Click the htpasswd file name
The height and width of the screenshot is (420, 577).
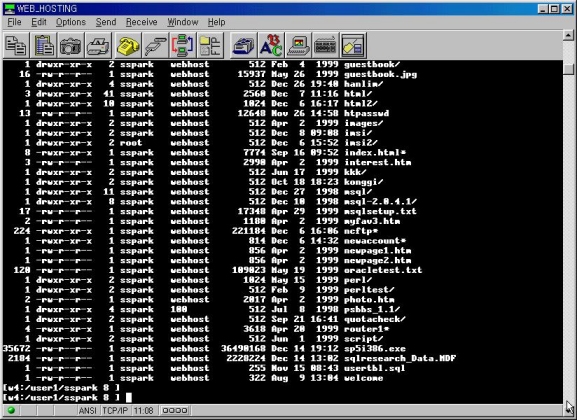point(367,113)
